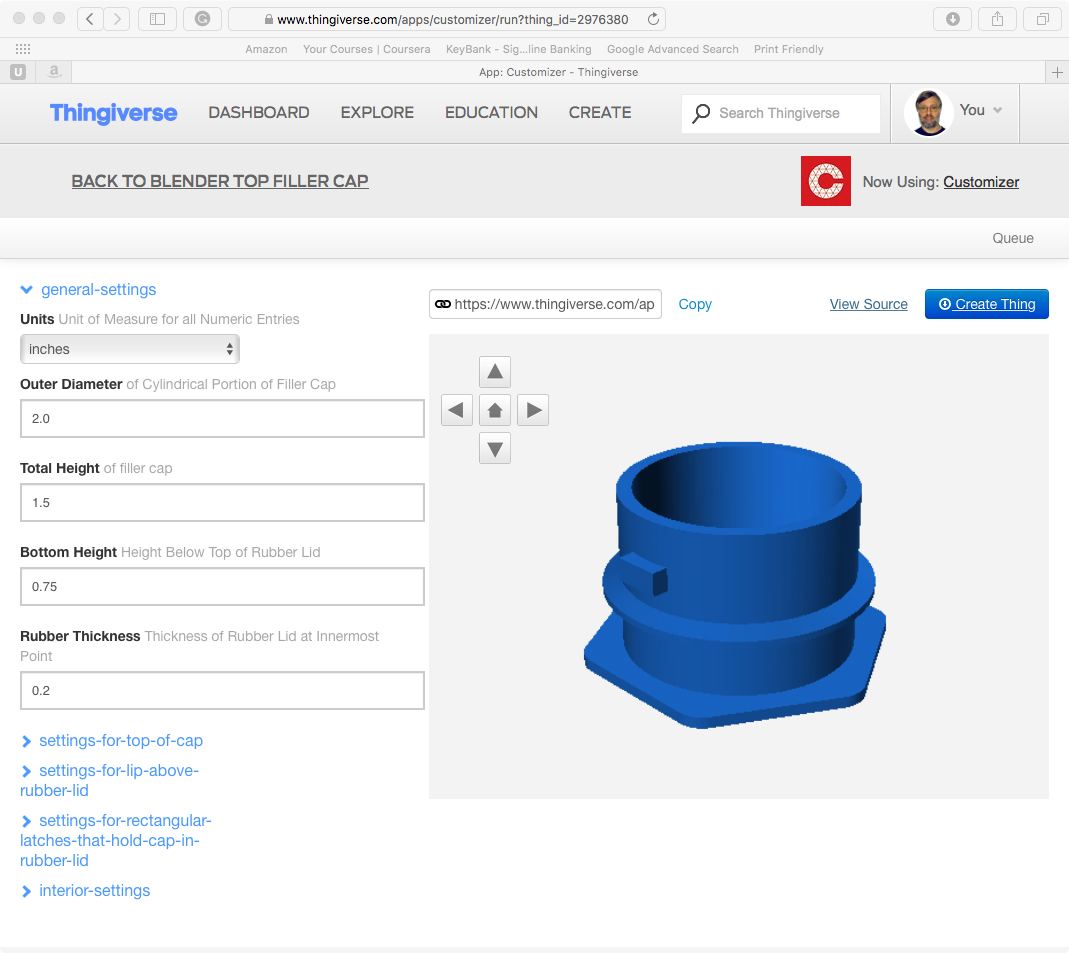This screenshot has height=953, width=1069.
Task: Click the Safari address bar
Action: pos(447,19)
